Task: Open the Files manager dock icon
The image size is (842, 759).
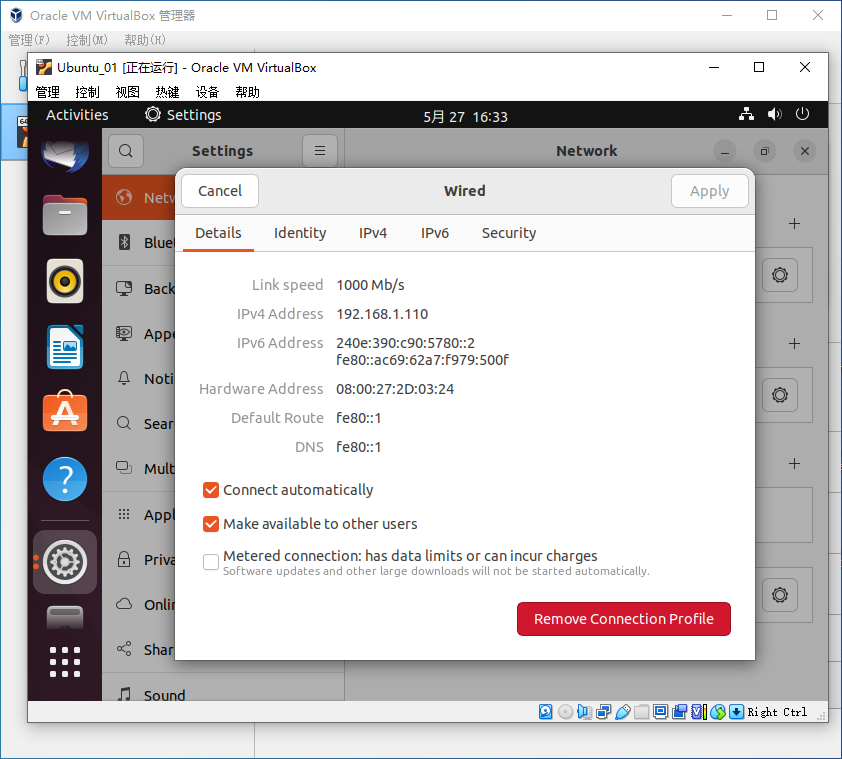Action: coord(65,215)
